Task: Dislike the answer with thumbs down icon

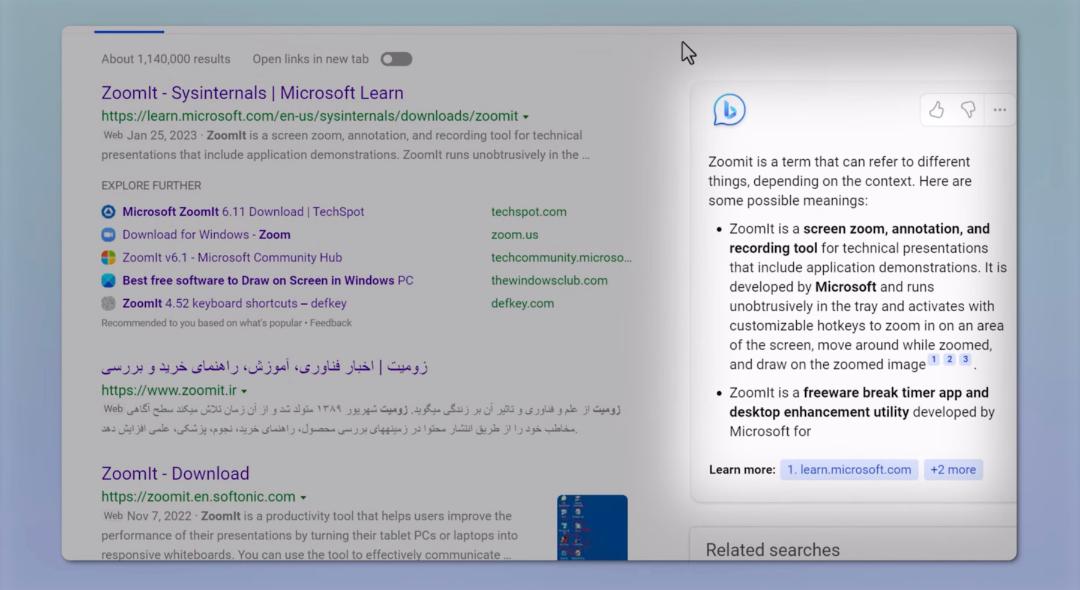Action: pyautogui.click(x=968, y=109)
